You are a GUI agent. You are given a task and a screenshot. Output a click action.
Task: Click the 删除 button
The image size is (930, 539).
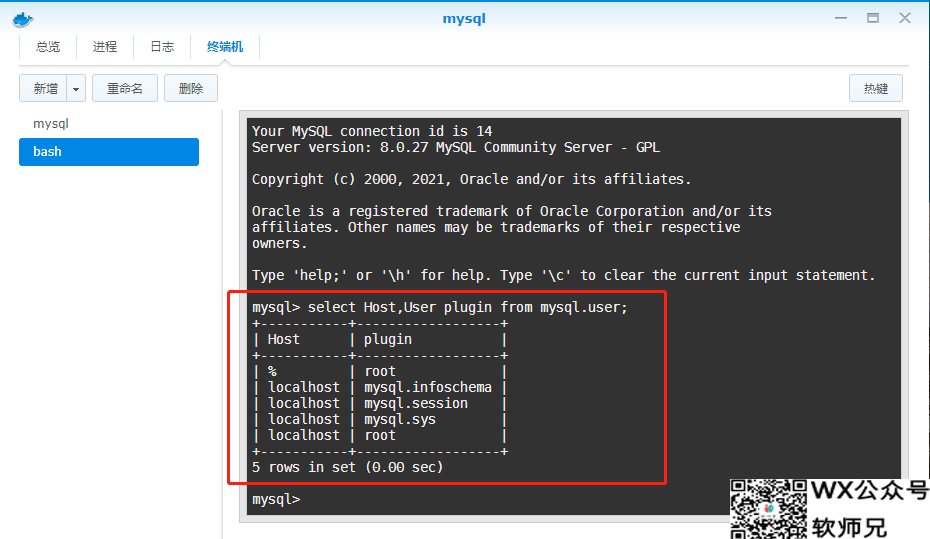point(191,88)
